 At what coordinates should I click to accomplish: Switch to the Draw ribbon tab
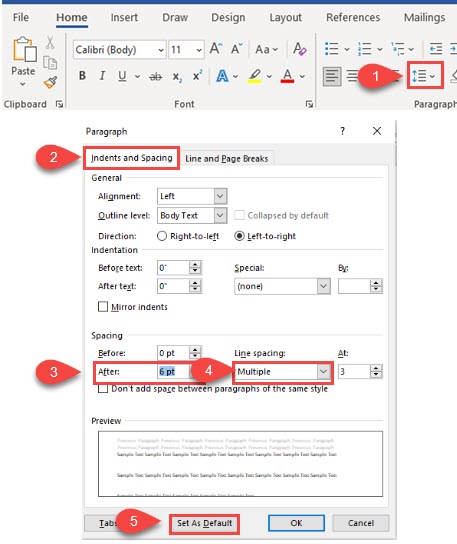175,17
